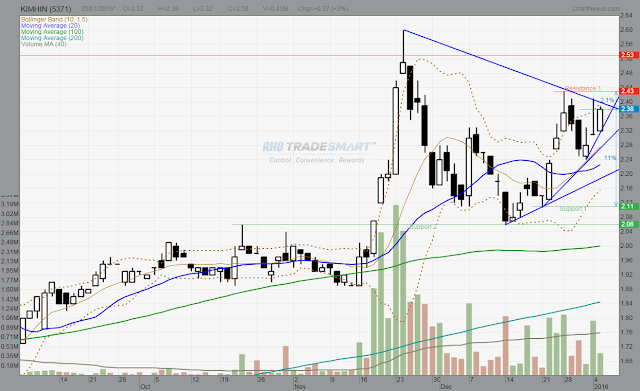Screen dimensions: 640x391
Task: Click the 19 date tick on time axis
Action: coord(224,380)
